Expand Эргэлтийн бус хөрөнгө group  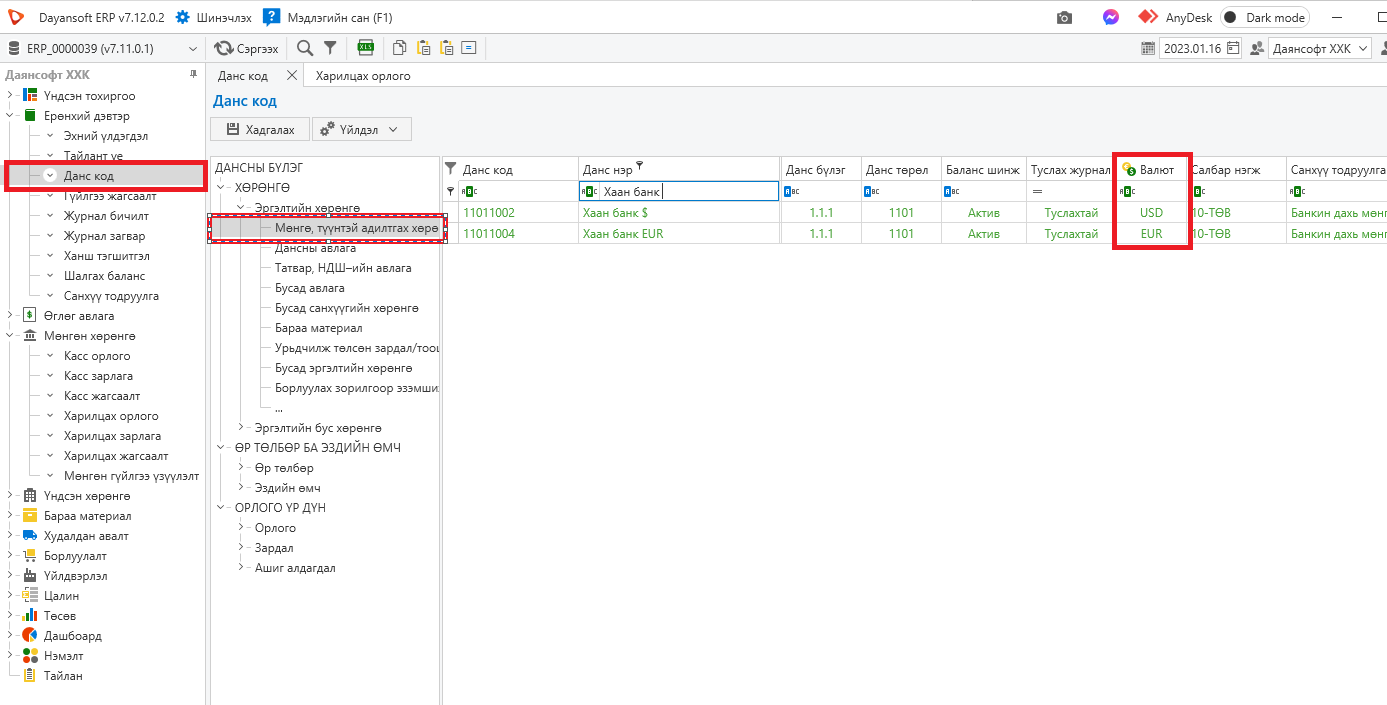coord(243,428)
